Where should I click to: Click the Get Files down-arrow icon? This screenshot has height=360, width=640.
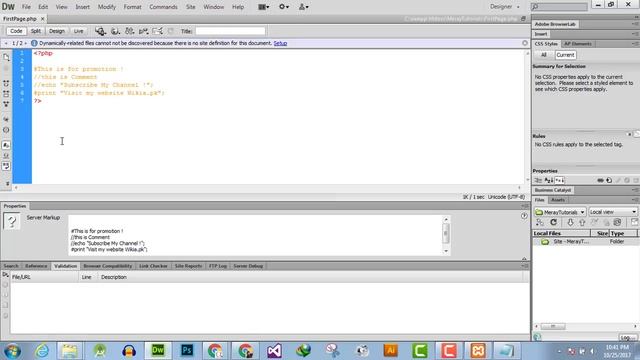[570, 222]
